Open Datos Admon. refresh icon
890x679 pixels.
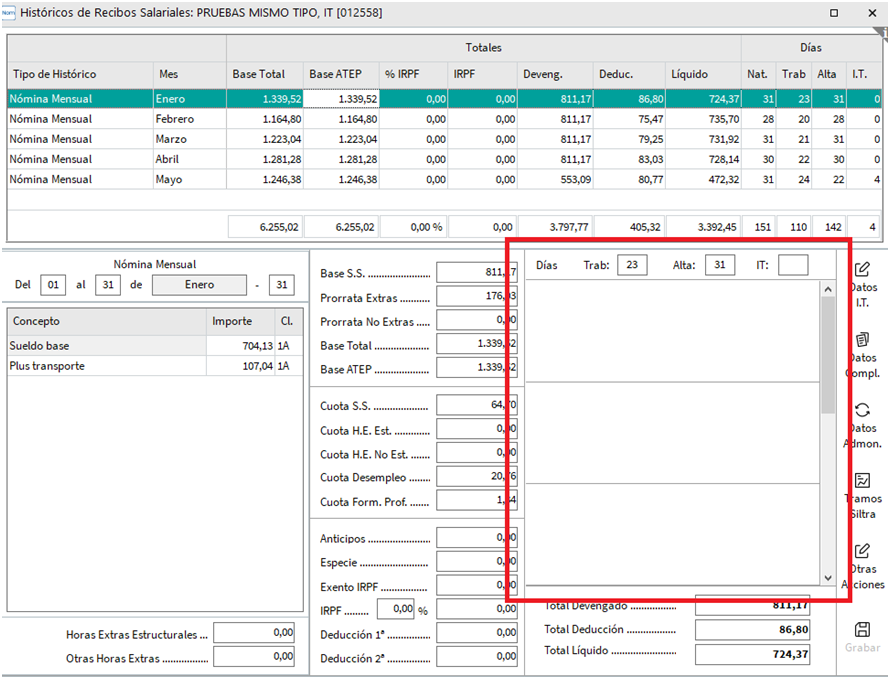862,410
